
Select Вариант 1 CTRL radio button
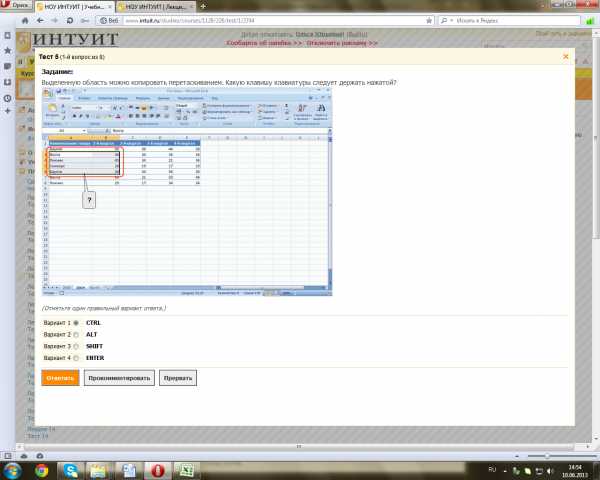pyautogui.click(x=76, y=323)
